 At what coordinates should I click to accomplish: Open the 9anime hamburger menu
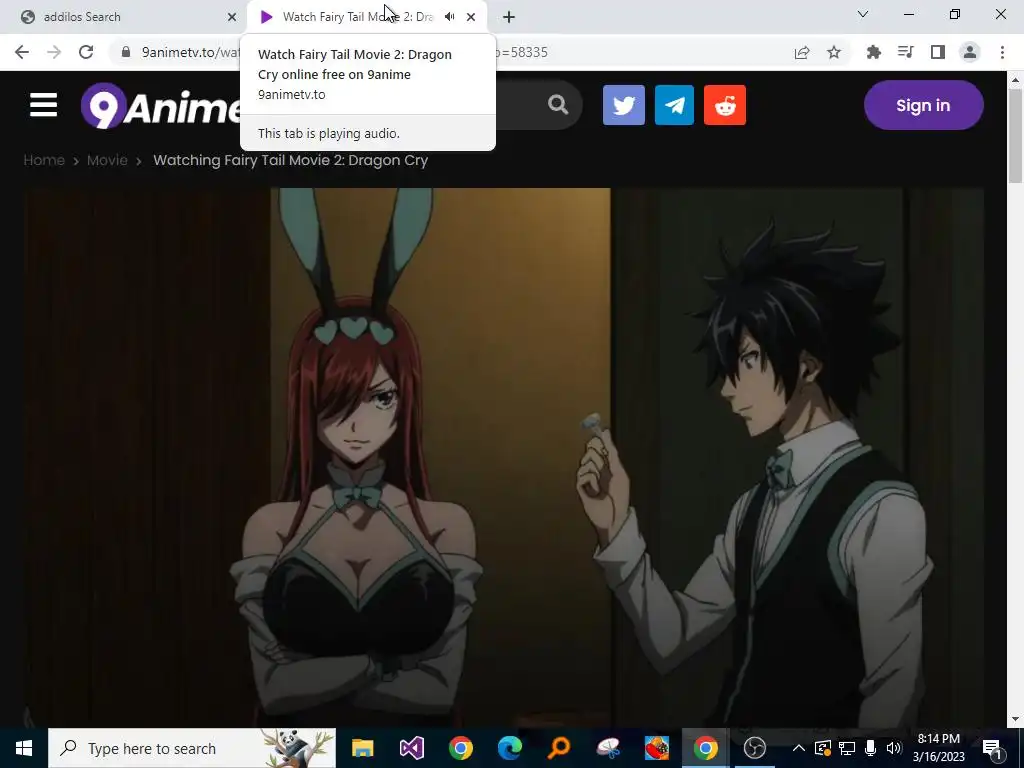tap(43, 105)
